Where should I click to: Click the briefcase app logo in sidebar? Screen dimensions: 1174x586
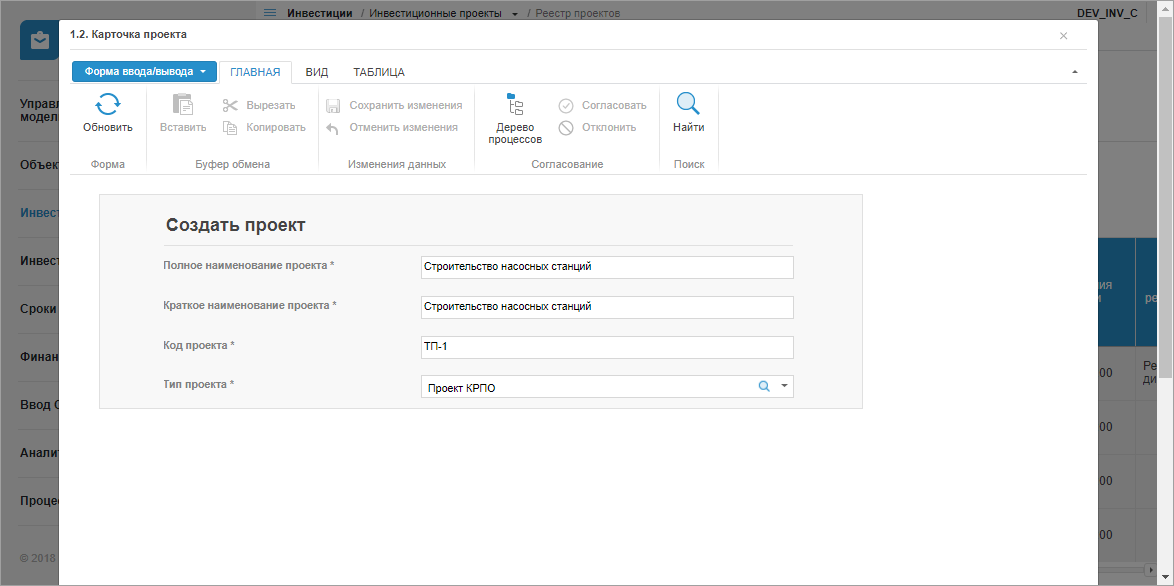coord(40,41)
